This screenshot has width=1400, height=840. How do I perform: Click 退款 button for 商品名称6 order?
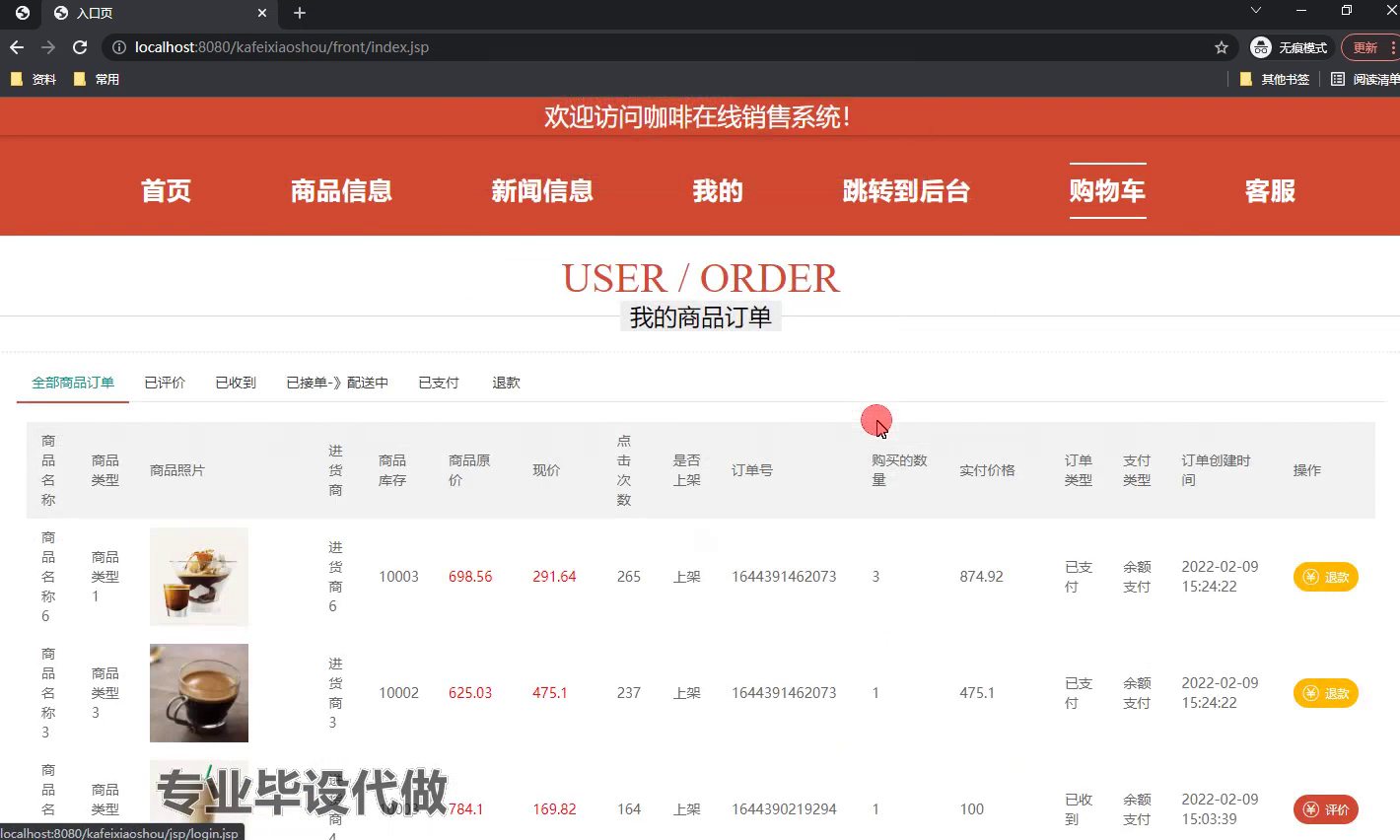[1325, 577]
